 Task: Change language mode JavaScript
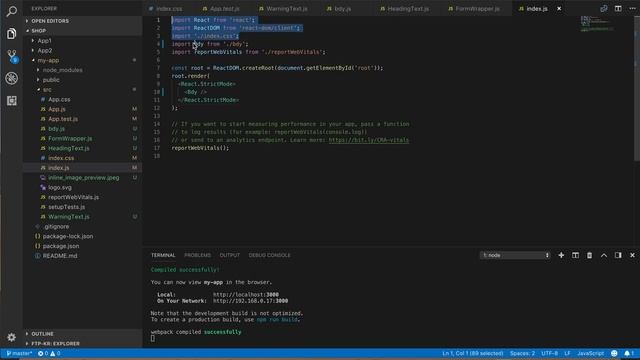(x=590, y=353)
